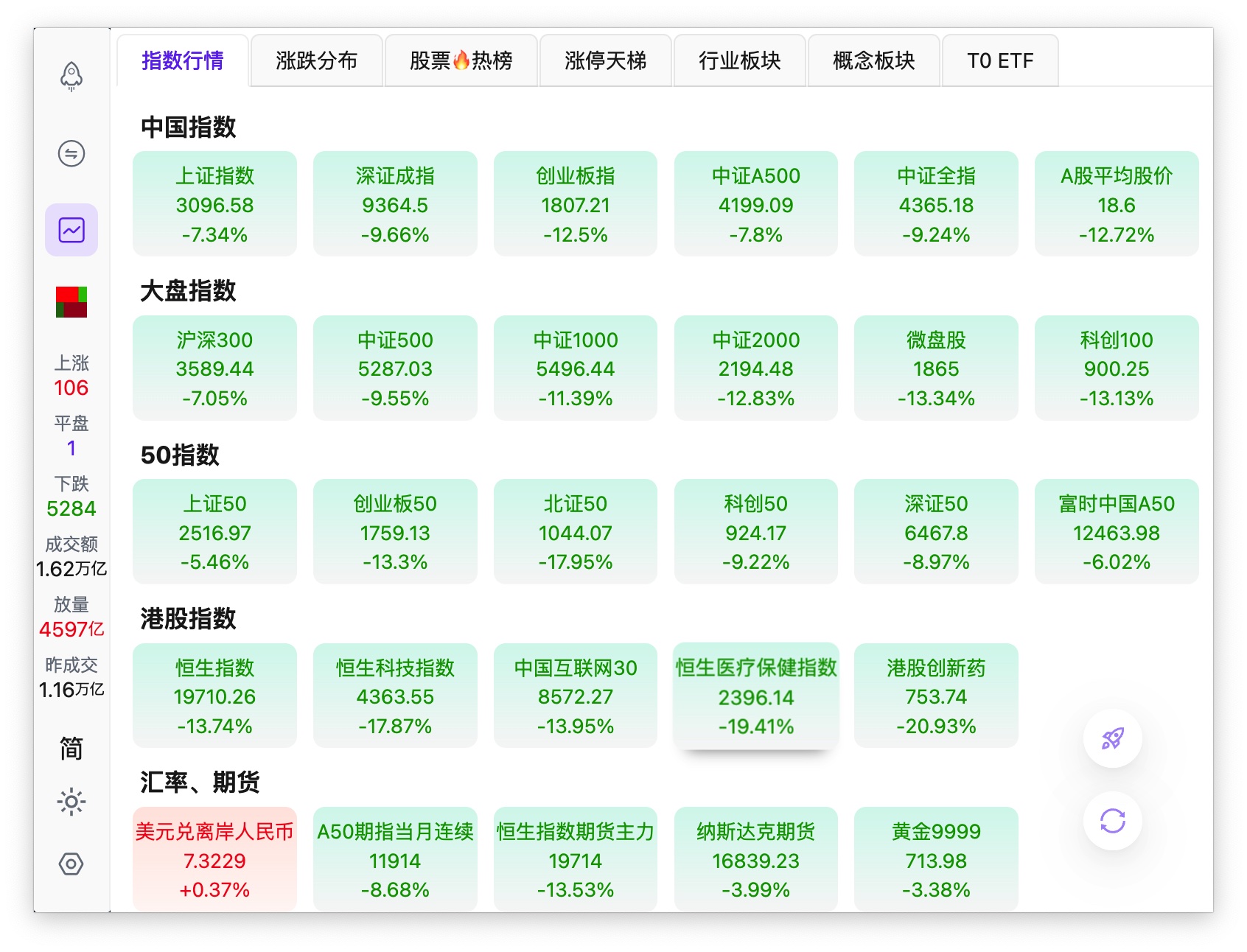
Task: Toggle simplified Chinese with 简 button
Action: coord(71,749)
